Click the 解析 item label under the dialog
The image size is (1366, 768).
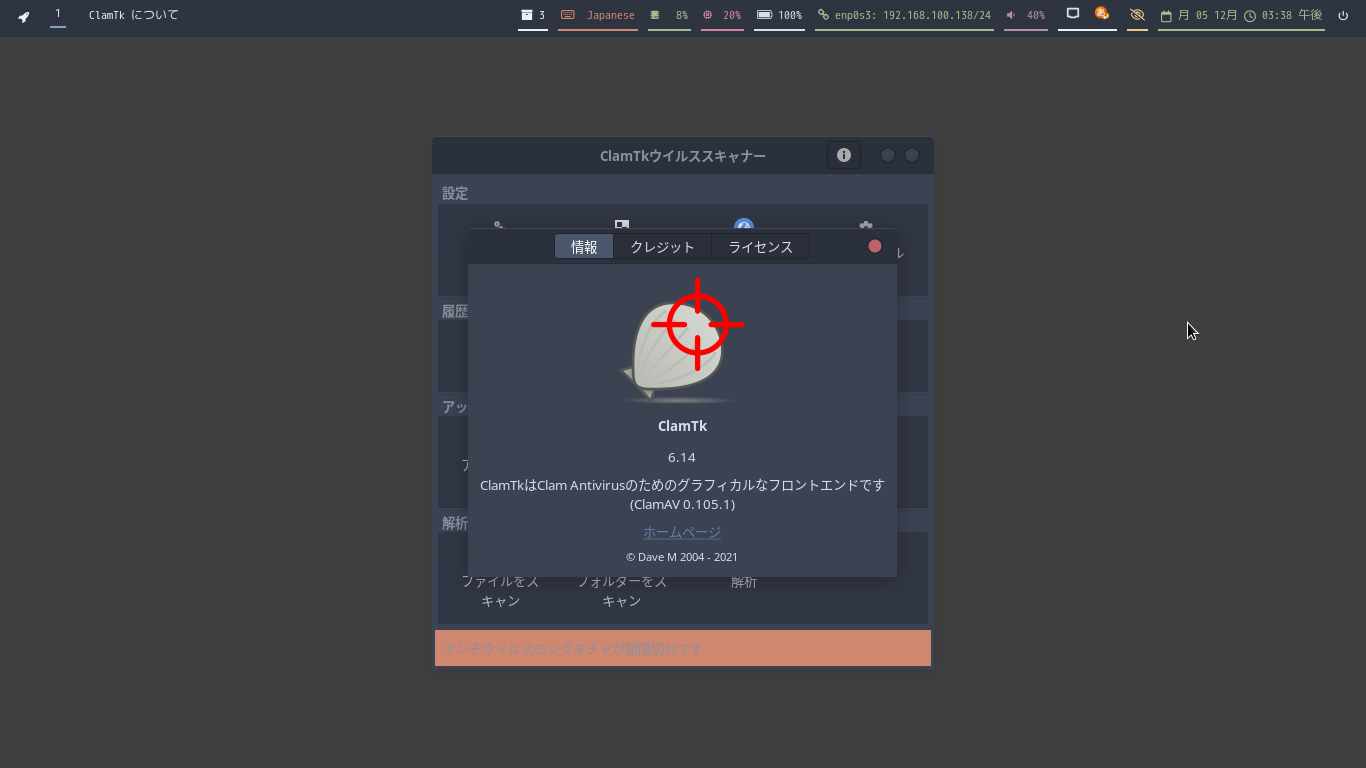pos(744,582)
